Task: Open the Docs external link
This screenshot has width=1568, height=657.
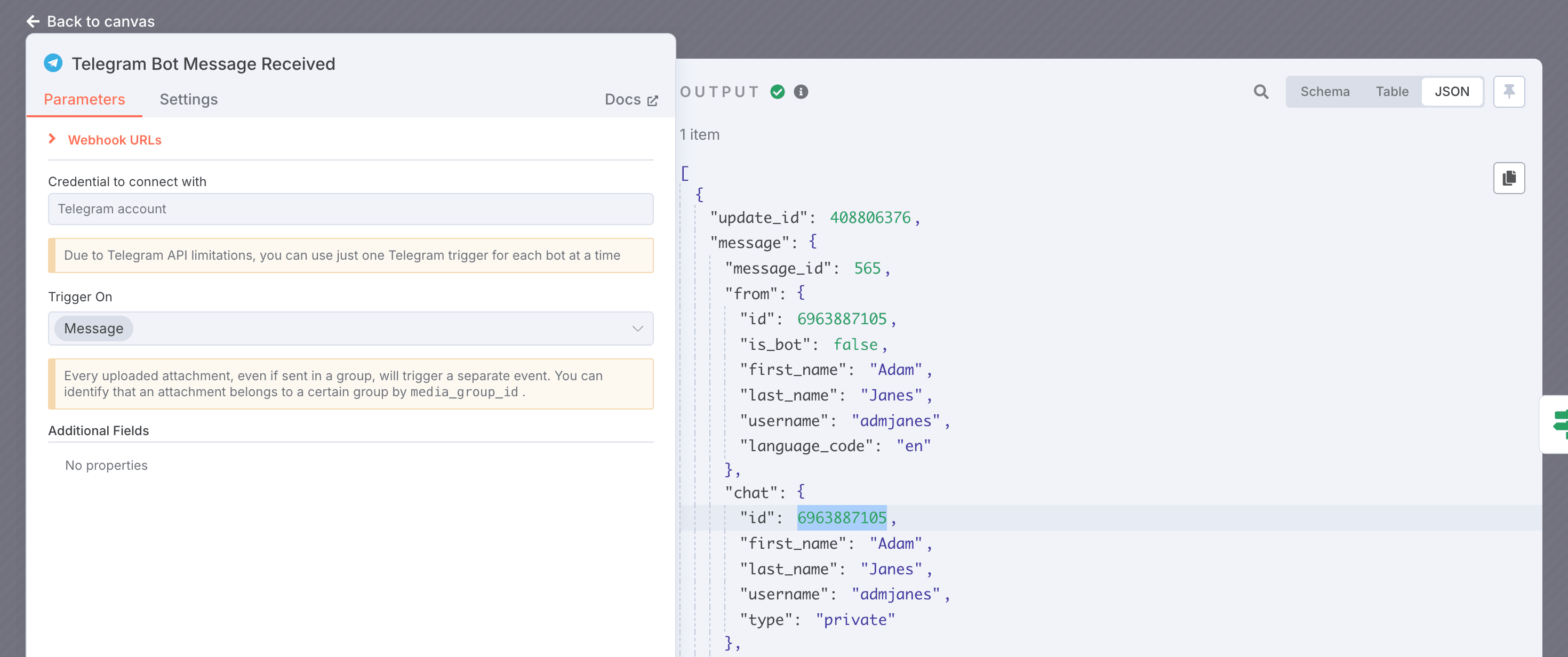Action: click(x=631, y=100)
